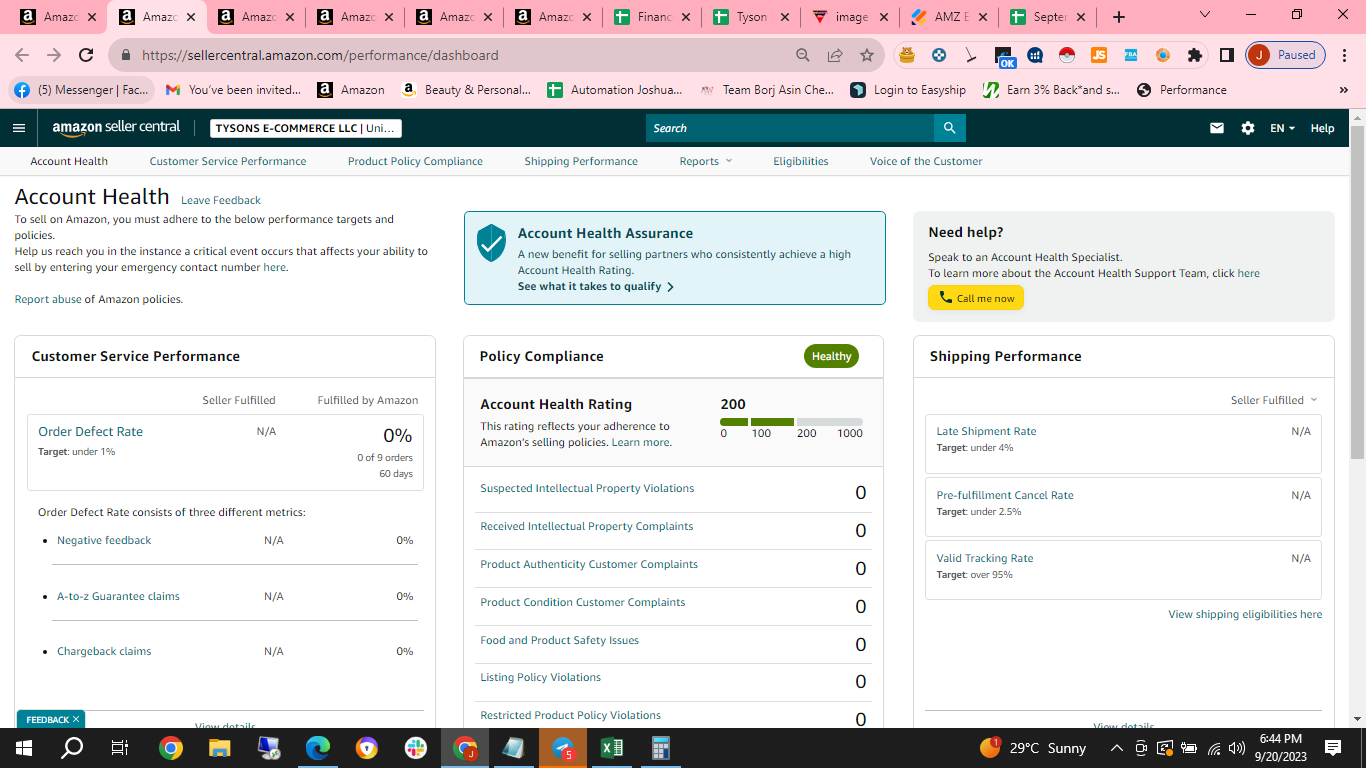Open Microsoft Edge from the taskbar

coord(318,748)
